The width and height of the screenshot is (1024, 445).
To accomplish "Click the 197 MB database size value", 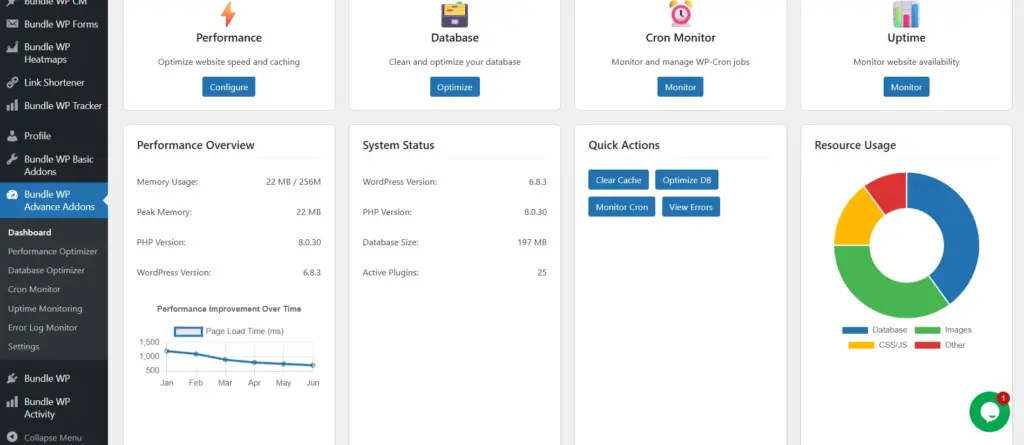I will coord(532,242).
